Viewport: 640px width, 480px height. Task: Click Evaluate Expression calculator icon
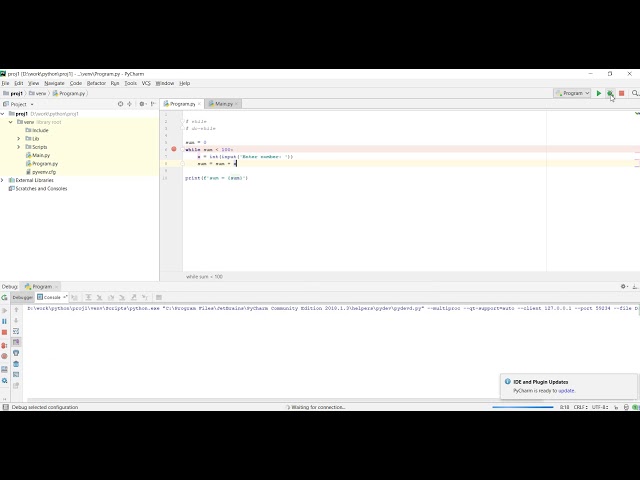(x=159, y=297)
